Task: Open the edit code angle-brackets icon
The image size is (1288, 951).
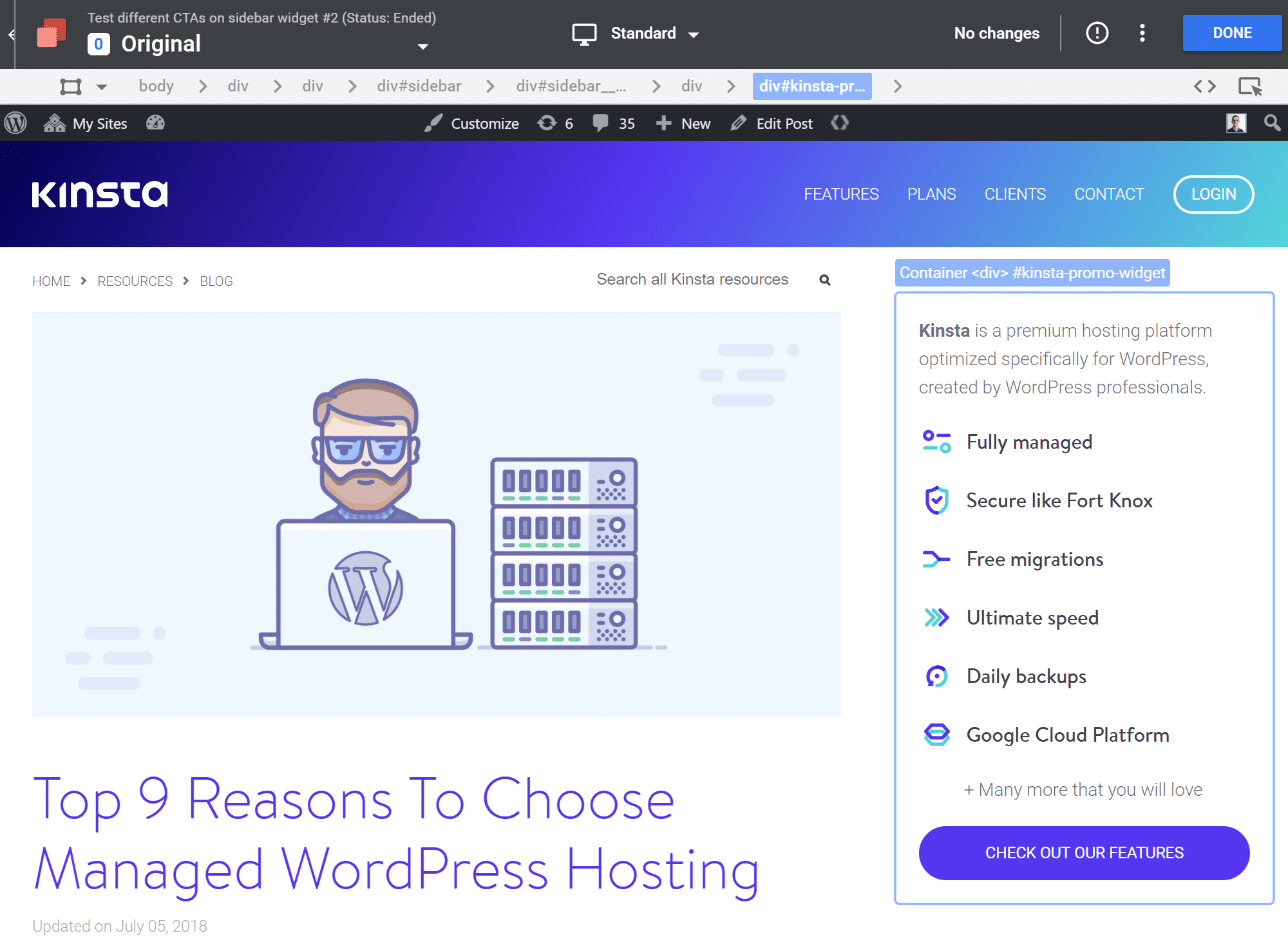Action: click(1203, 86)
